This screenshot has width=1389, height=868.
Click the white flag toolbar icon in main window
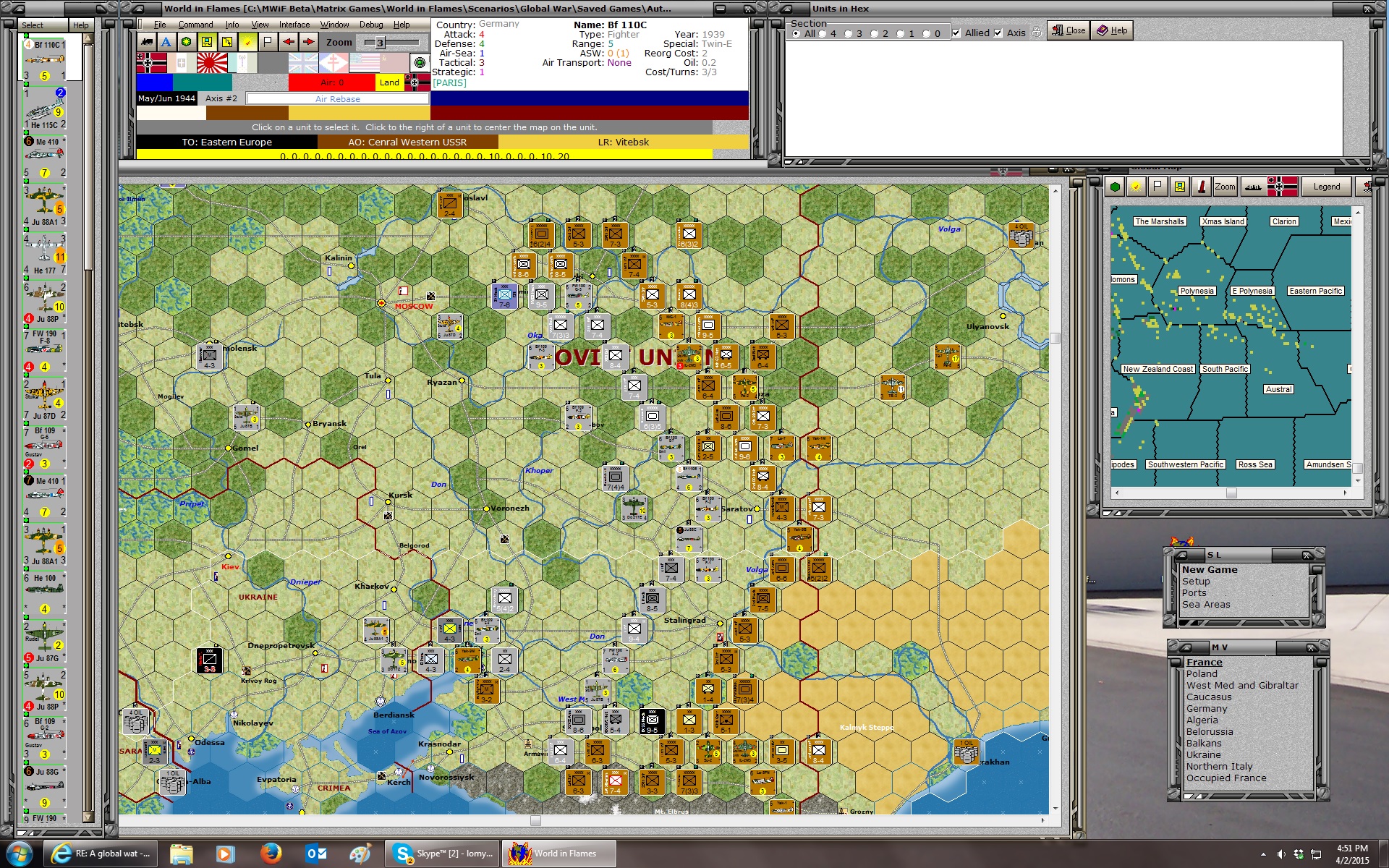tap(268, 42)
